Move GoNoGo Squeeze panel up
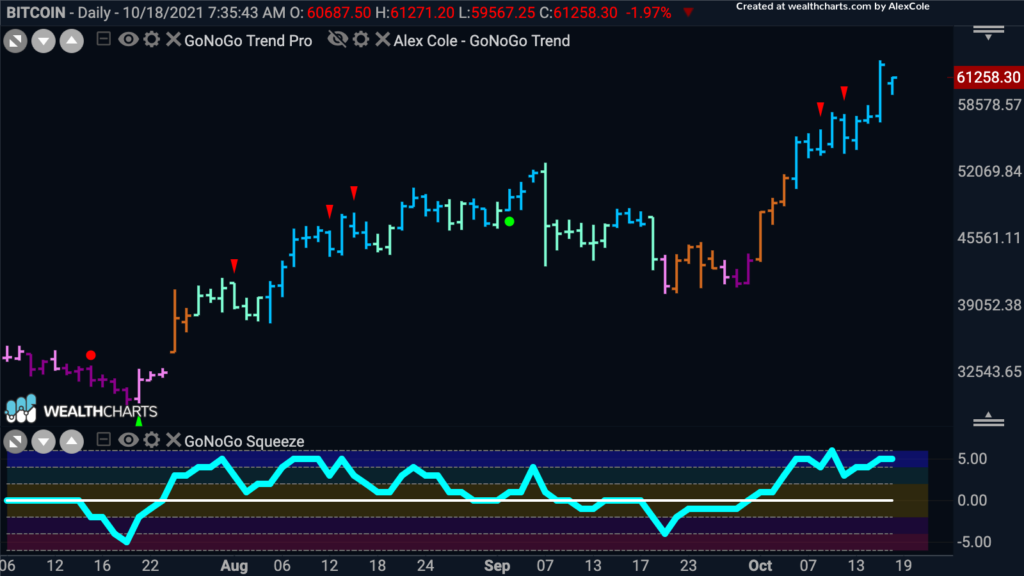Image resolution: width=1024 pixels, height=576 pixels. click(x=72, y=442)
